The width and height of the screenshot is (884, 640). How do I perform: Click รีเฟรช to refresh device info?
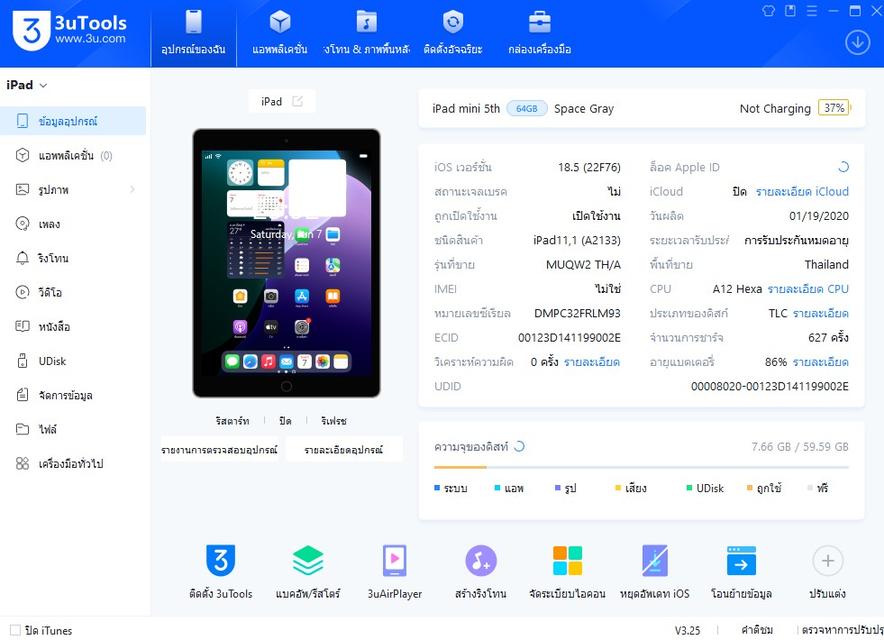pos(334,421)
